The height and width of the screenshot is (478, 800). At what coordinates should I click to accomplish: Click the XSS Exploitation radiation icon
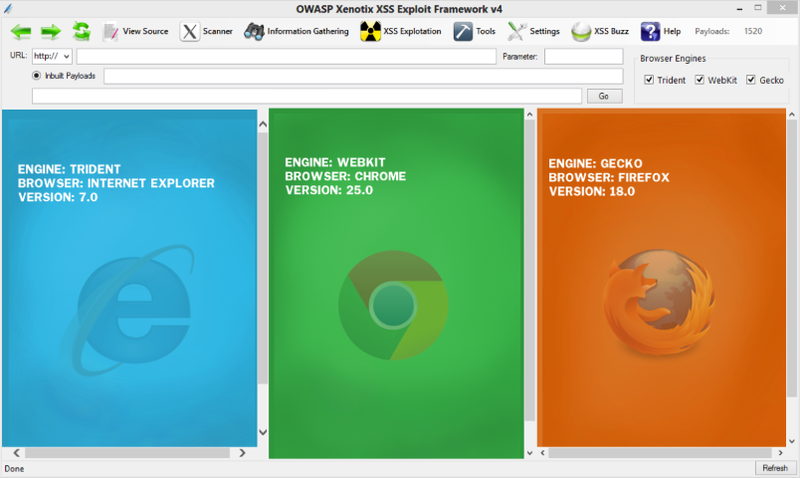(370, 31)
